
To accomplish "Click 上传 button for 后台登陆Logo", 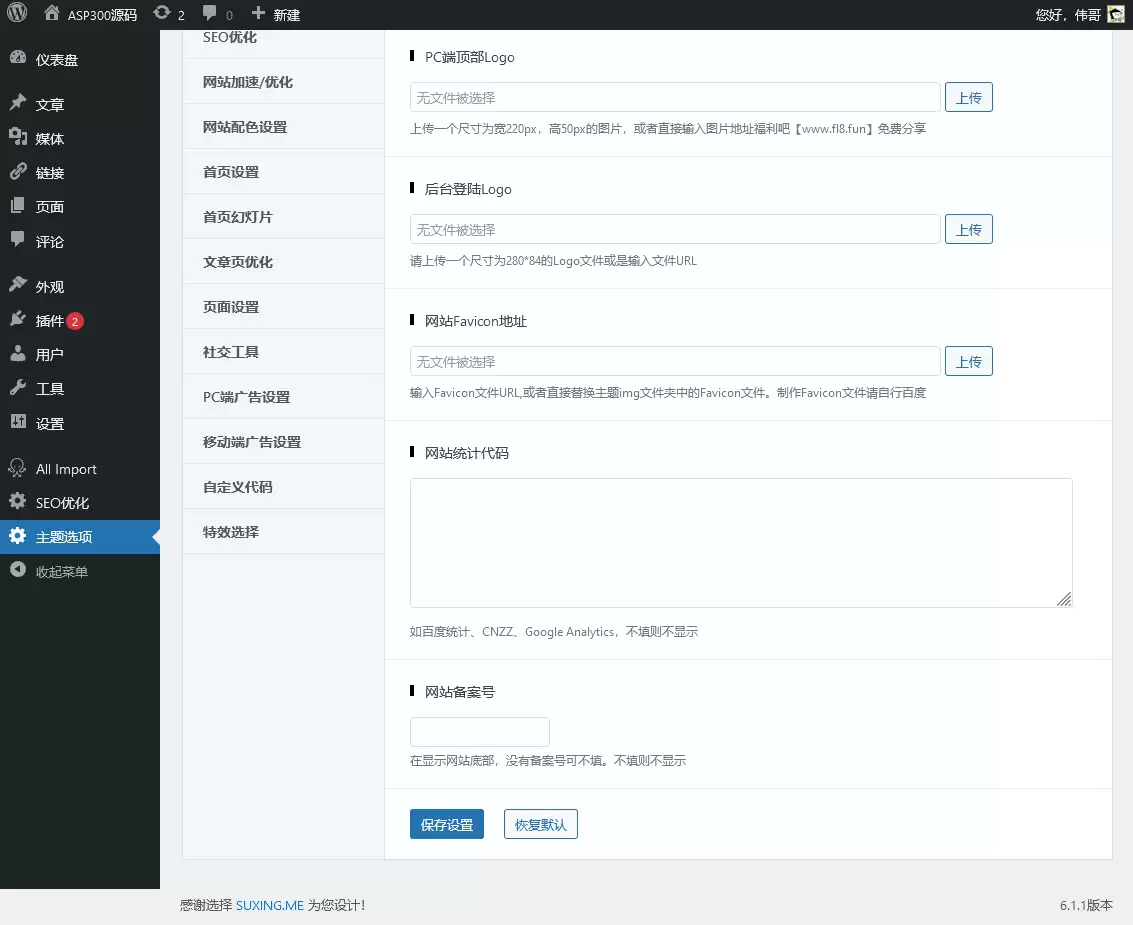I will pos(968,230).
